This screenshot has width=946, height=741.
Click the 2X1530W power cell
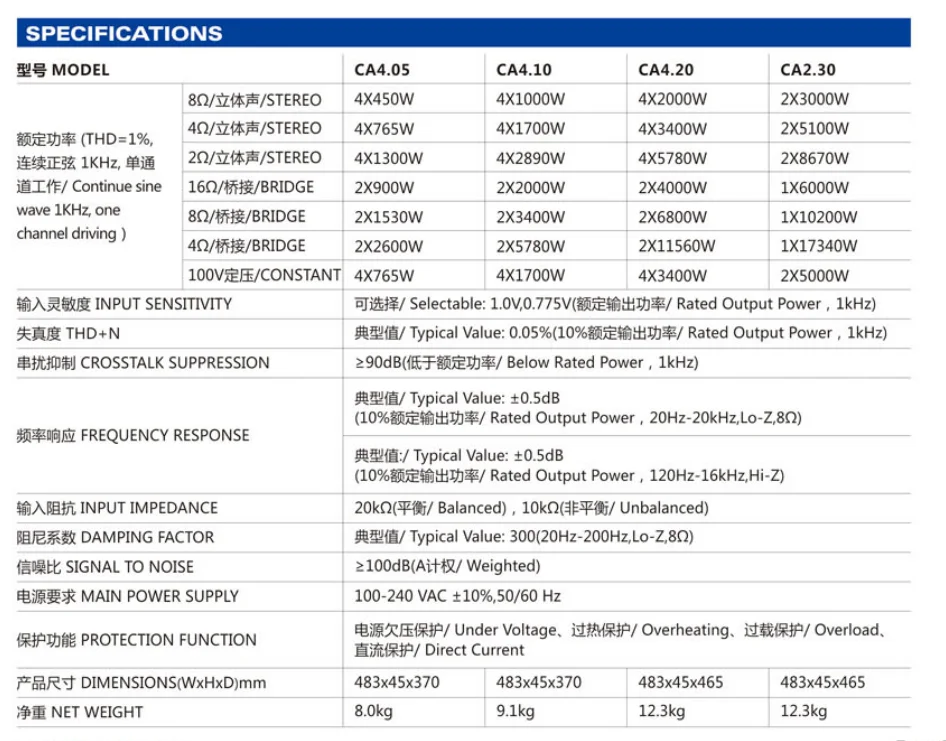[389, 217]
